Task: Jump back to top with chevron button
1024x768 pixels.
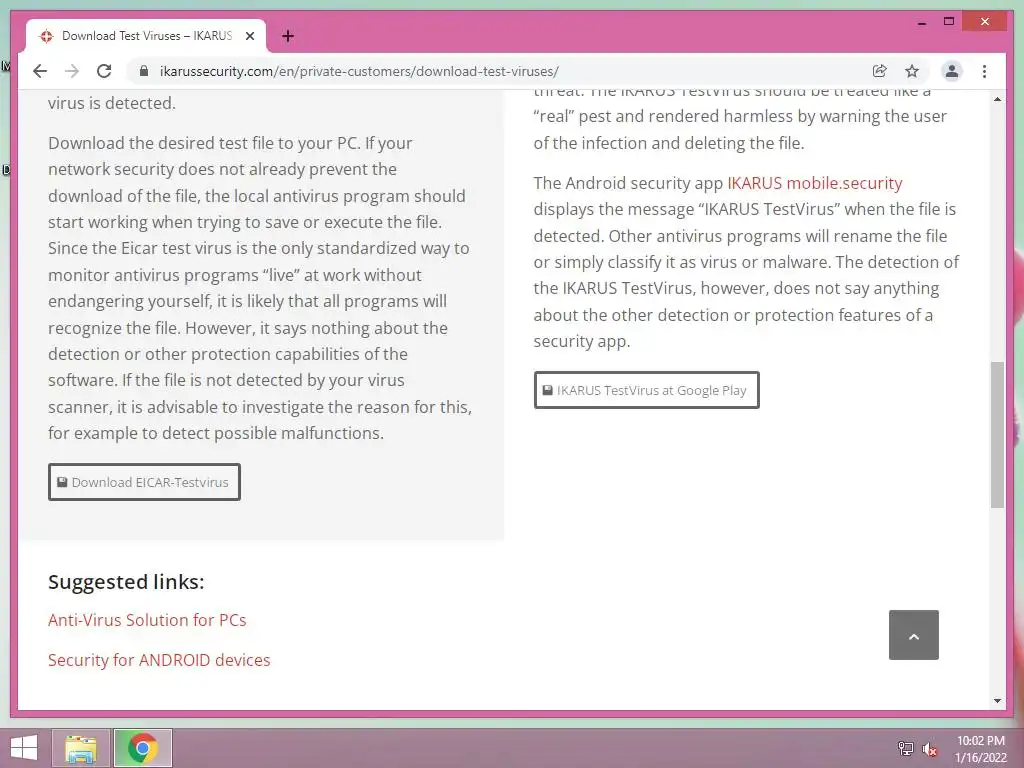Action: click(914, 635)
